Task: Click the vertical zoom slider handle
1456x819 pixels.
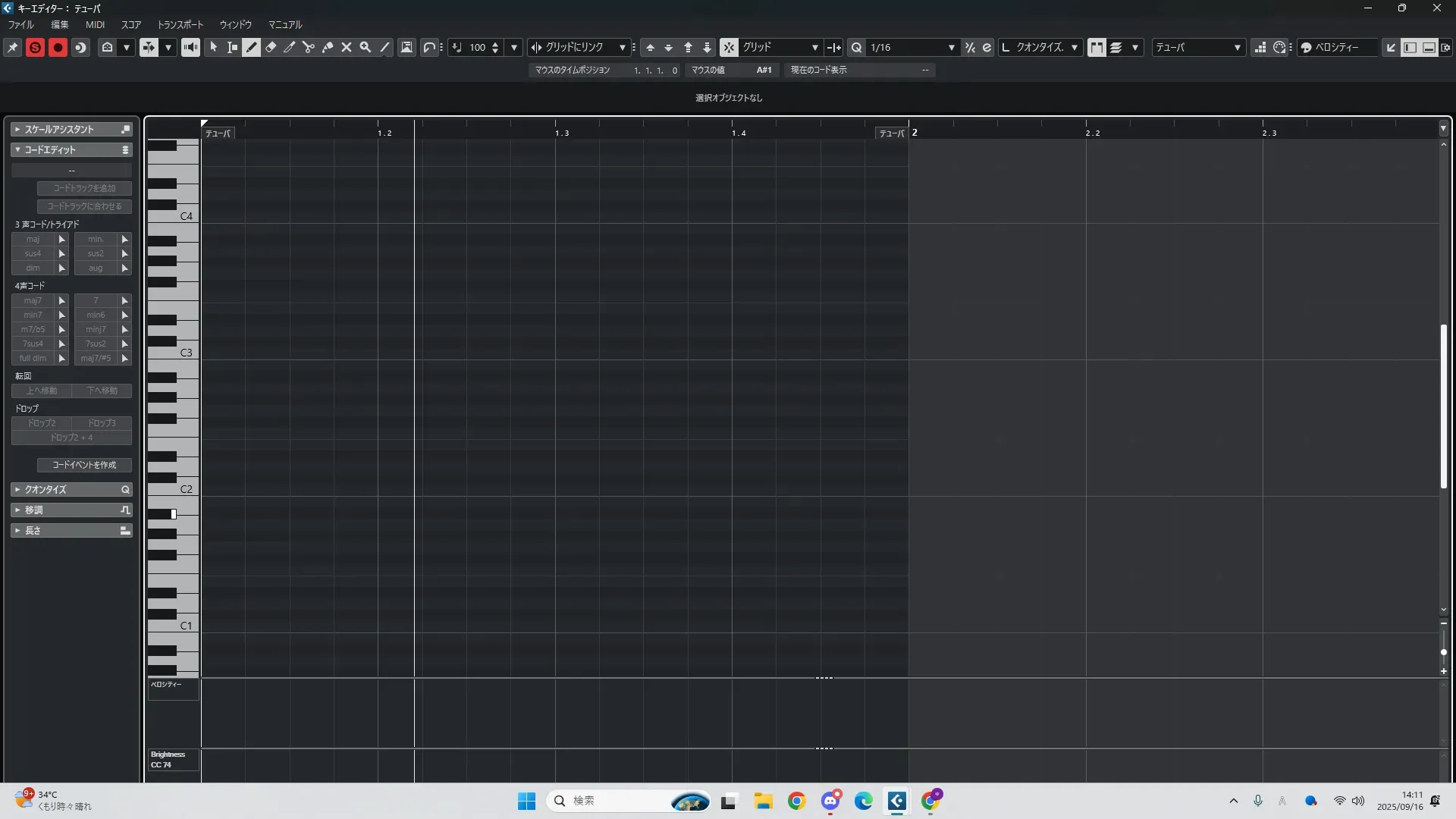Action: 1443,652
